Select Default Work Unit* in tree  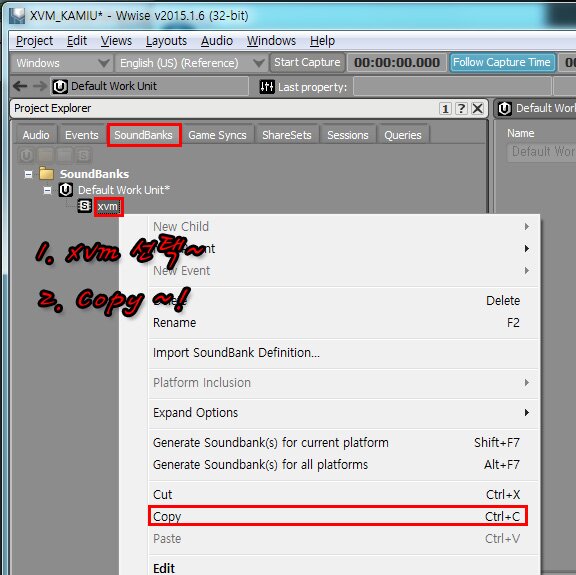(123, 190)
